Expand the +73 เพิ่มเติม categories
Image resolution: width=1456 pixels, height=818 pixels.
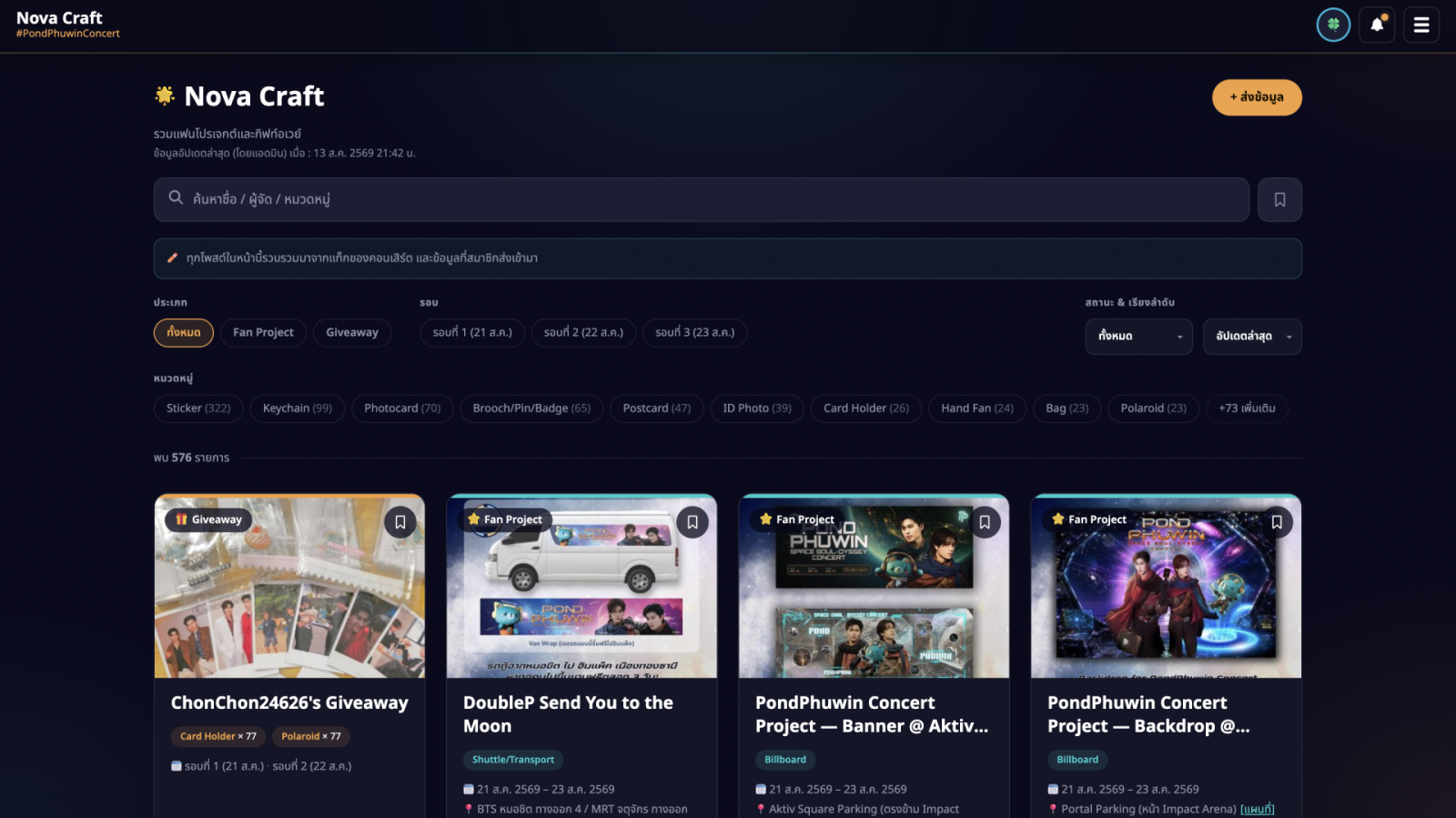point(1247,409)
